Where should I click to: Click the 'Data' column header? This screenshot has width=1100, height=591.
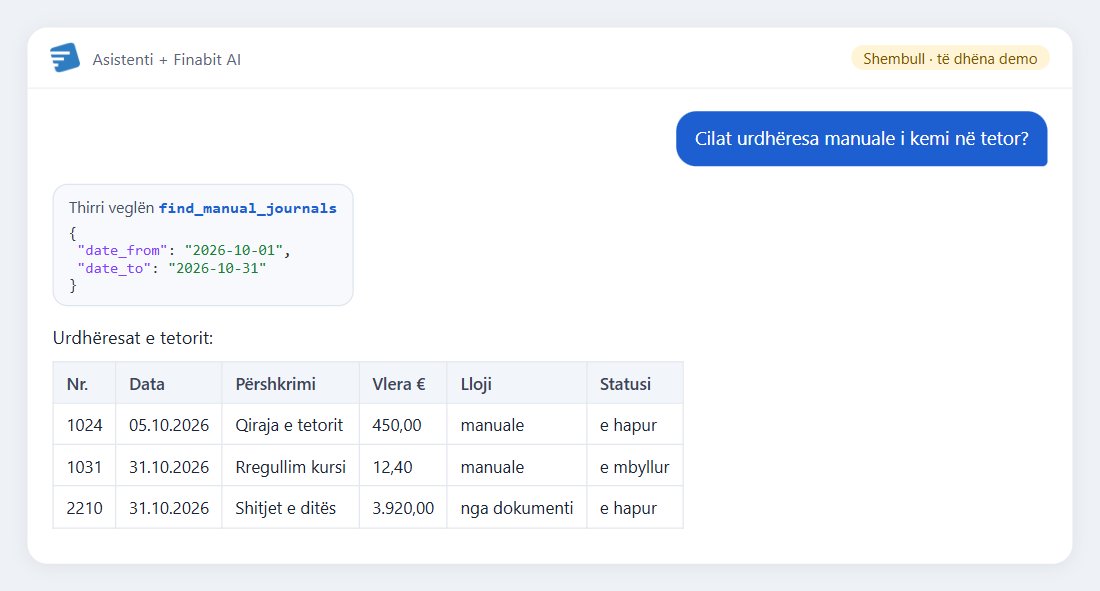[168, 383]
